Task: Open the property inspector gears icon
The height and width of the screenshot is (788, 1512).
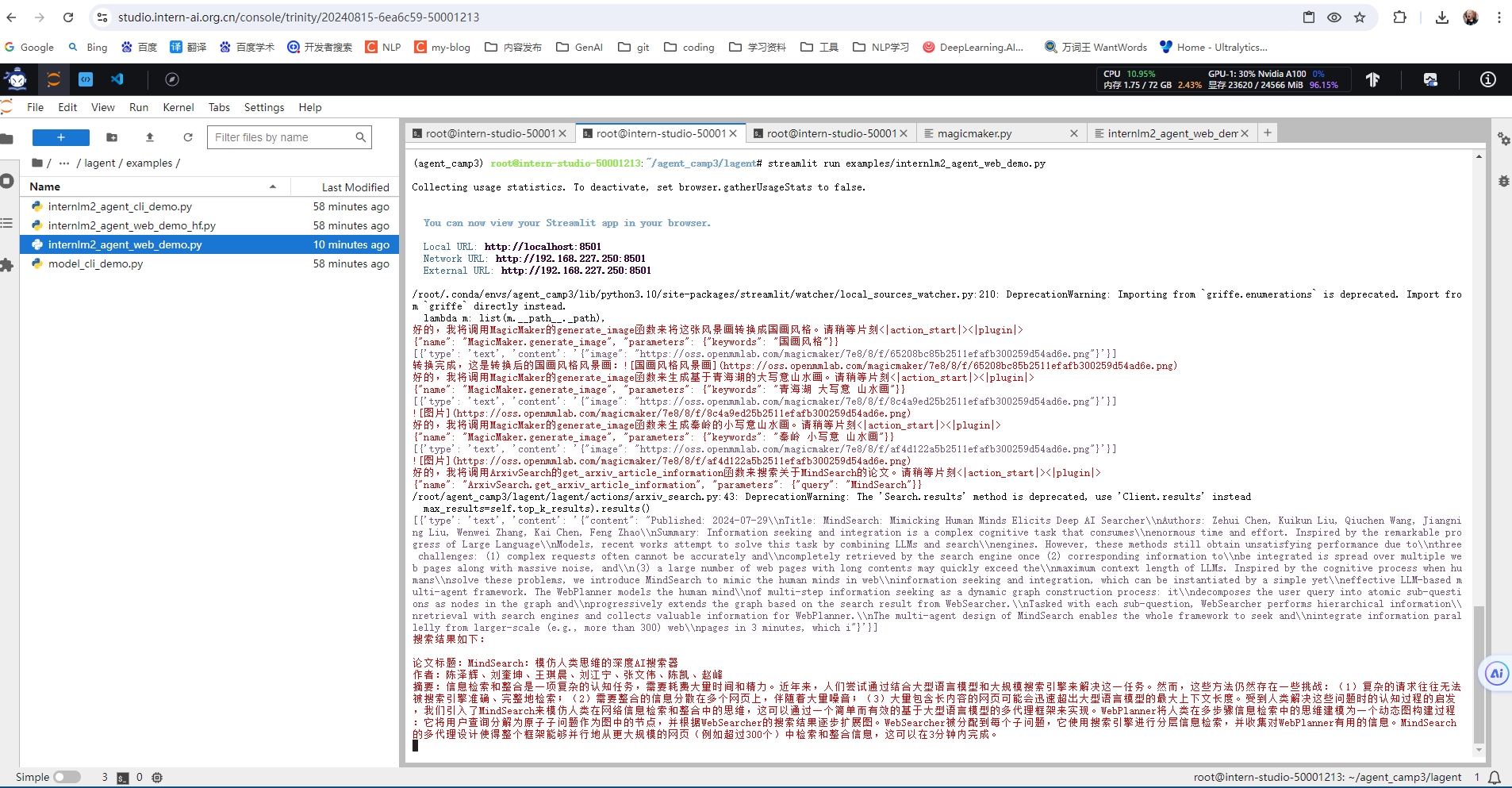Action: click(1503, 139)
